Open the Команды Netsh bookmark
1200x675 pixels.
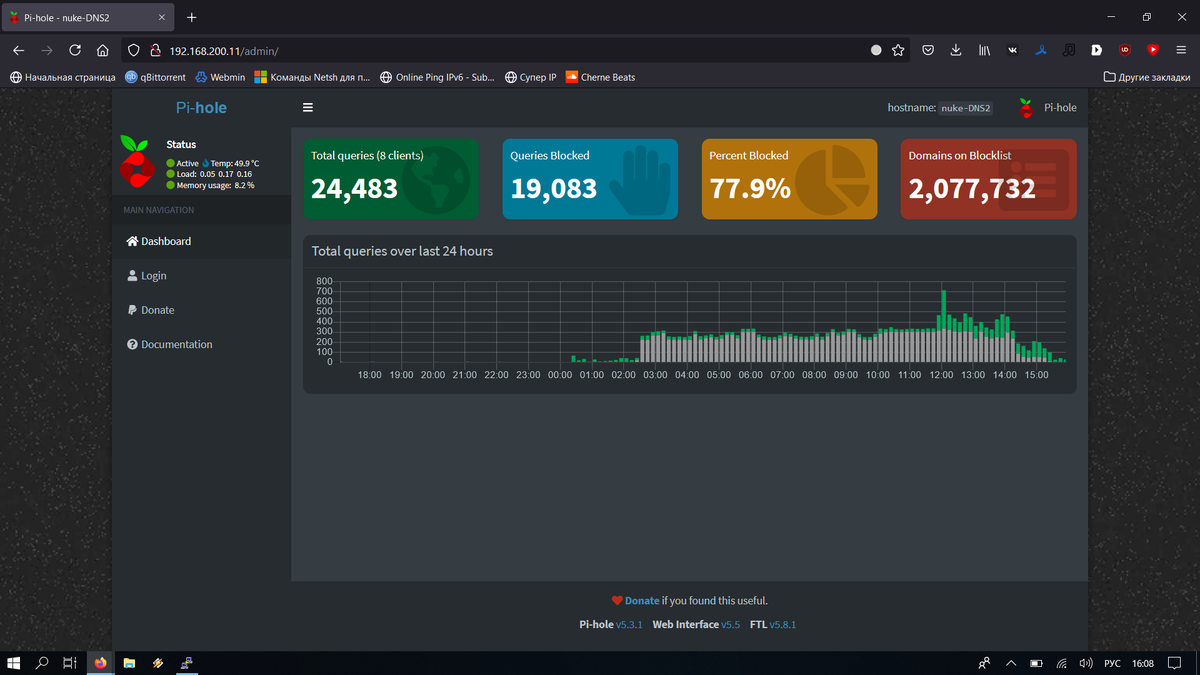click(x=313, y=77)
